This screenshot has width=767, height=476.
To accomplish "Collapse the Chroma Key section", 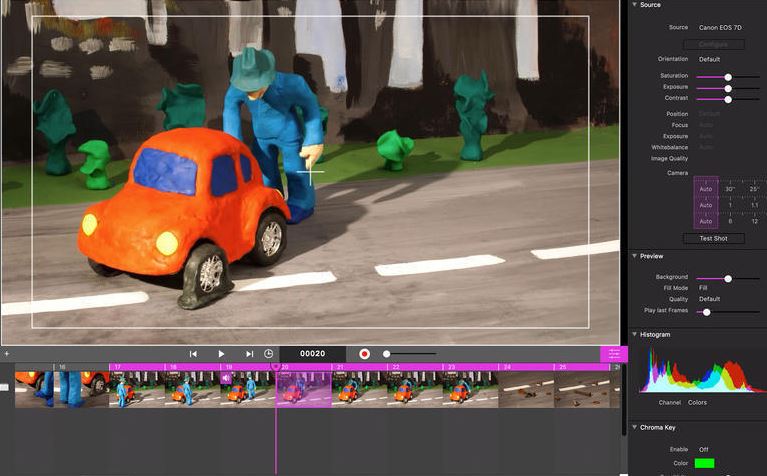I will point(634,427).
